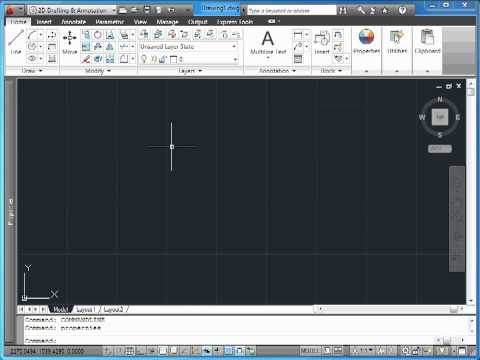The height and width of the screenshot is (360, 480).
Task: Open the Unsaved Layer State dropdown
Action: click(189, 47)
